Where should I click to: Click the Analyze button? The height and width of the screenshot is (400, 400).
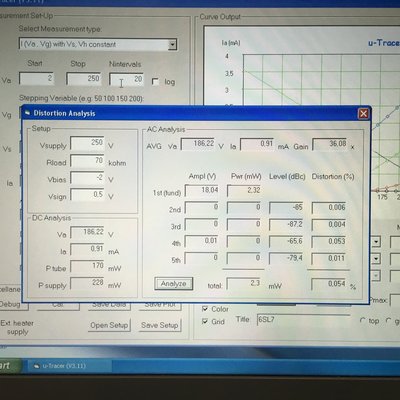(x=173, y=284)
